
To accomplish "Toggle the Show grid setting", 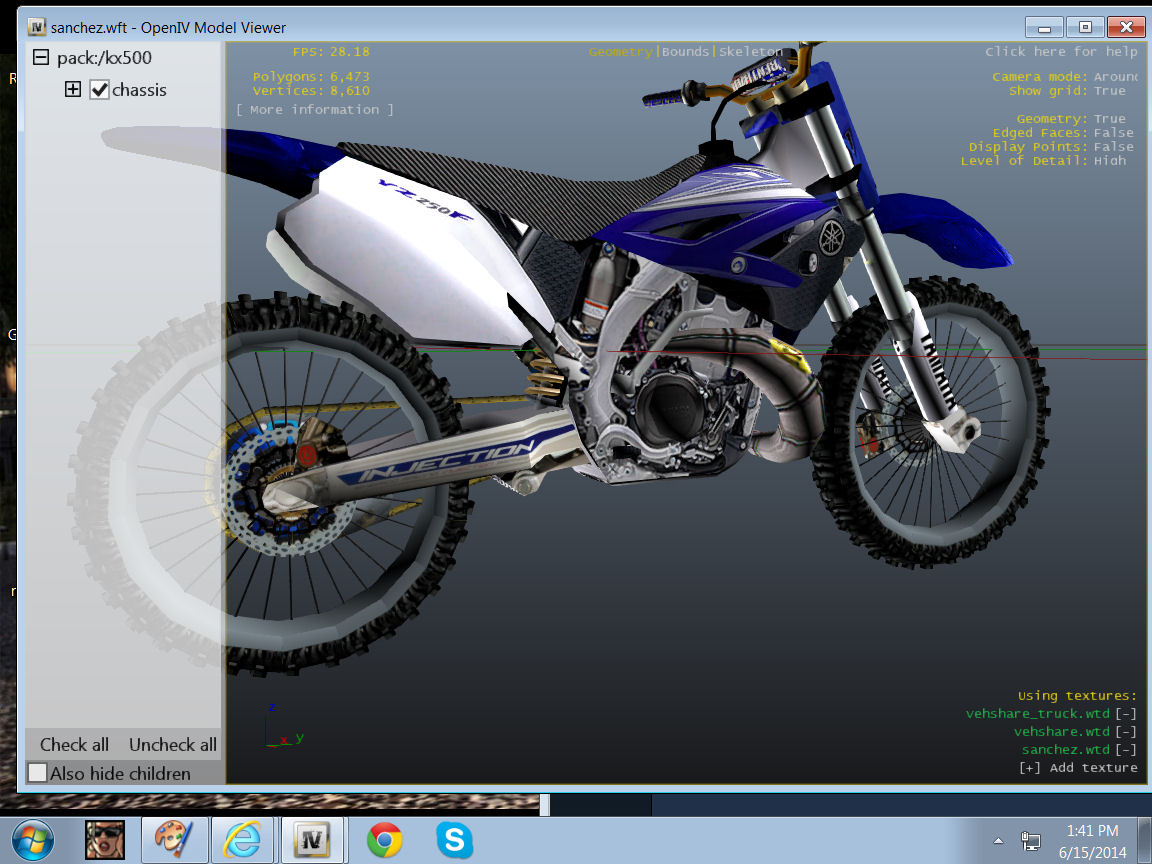I will click(x=1109, y=90).
